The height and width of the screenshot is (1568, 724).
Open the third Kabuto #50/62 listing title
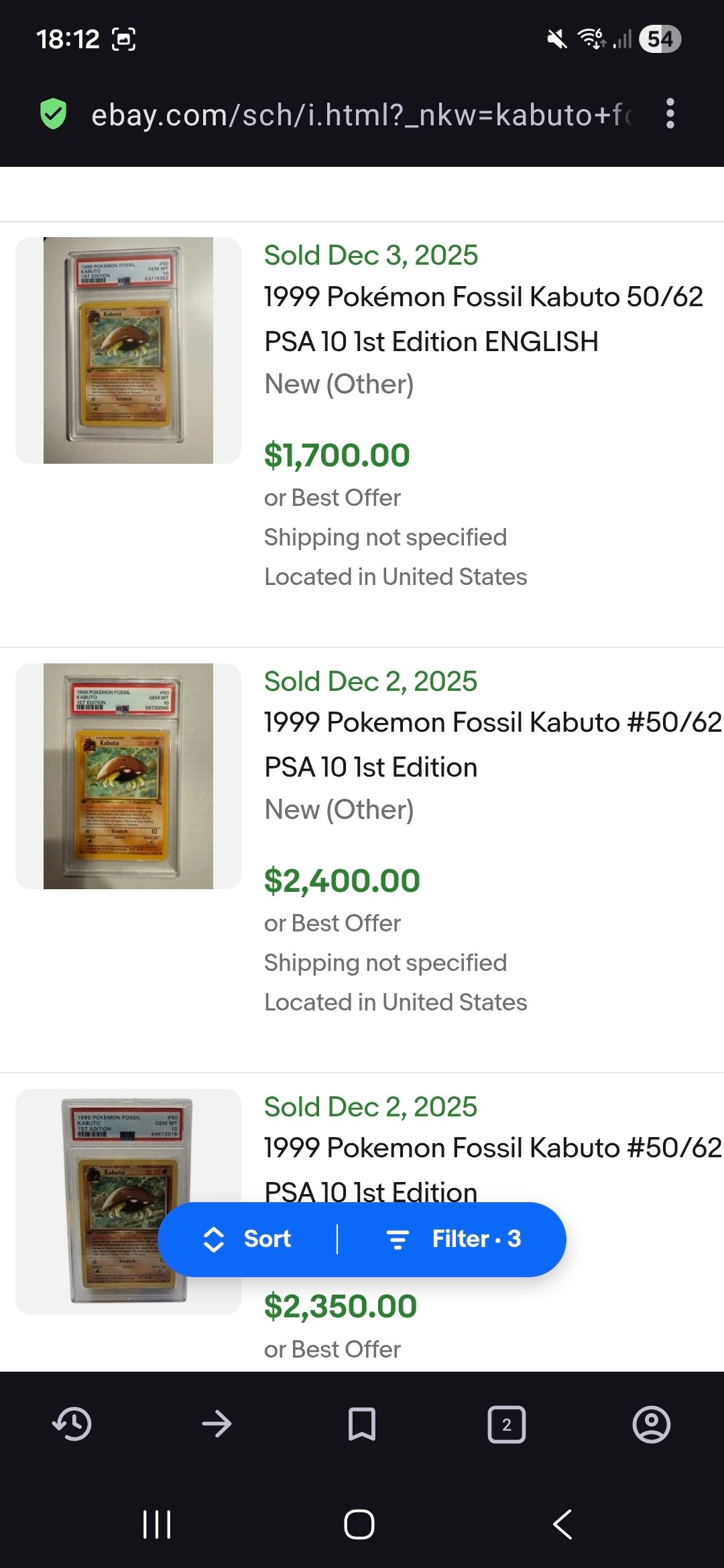[492, 1149]
